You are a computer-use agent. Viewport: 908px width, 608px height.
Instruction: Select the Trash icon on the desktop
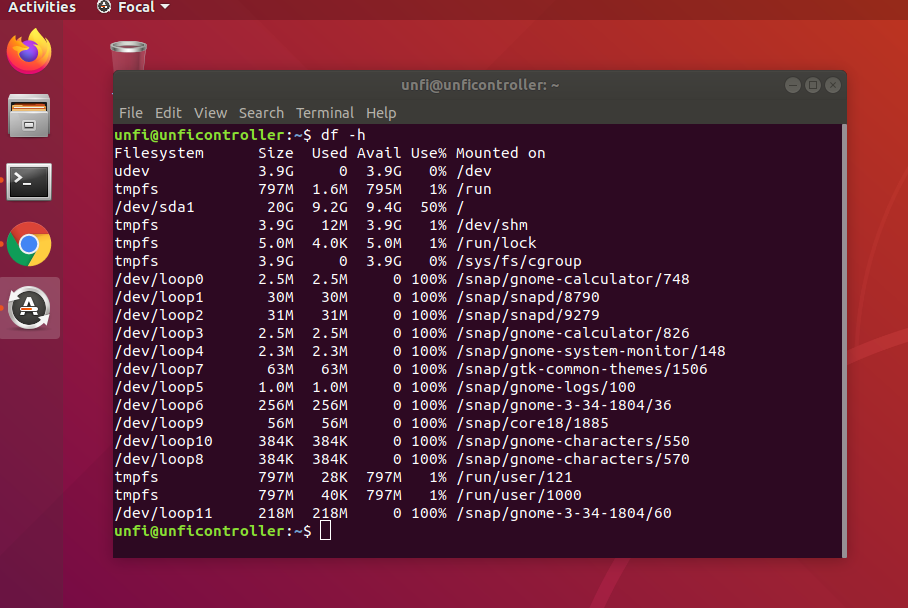pyautogui.click(x=129, y=56)
